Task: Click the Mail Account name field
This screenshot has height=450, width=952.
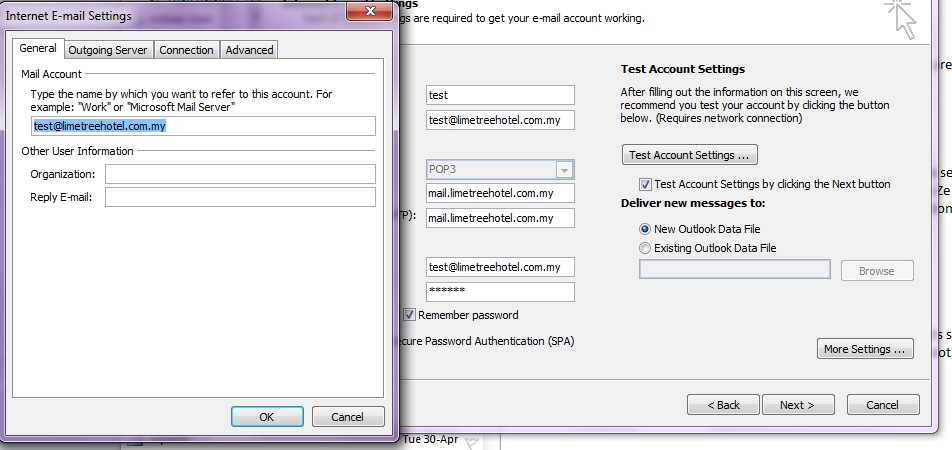Action: pyautogui.click(x=203, y=126)
